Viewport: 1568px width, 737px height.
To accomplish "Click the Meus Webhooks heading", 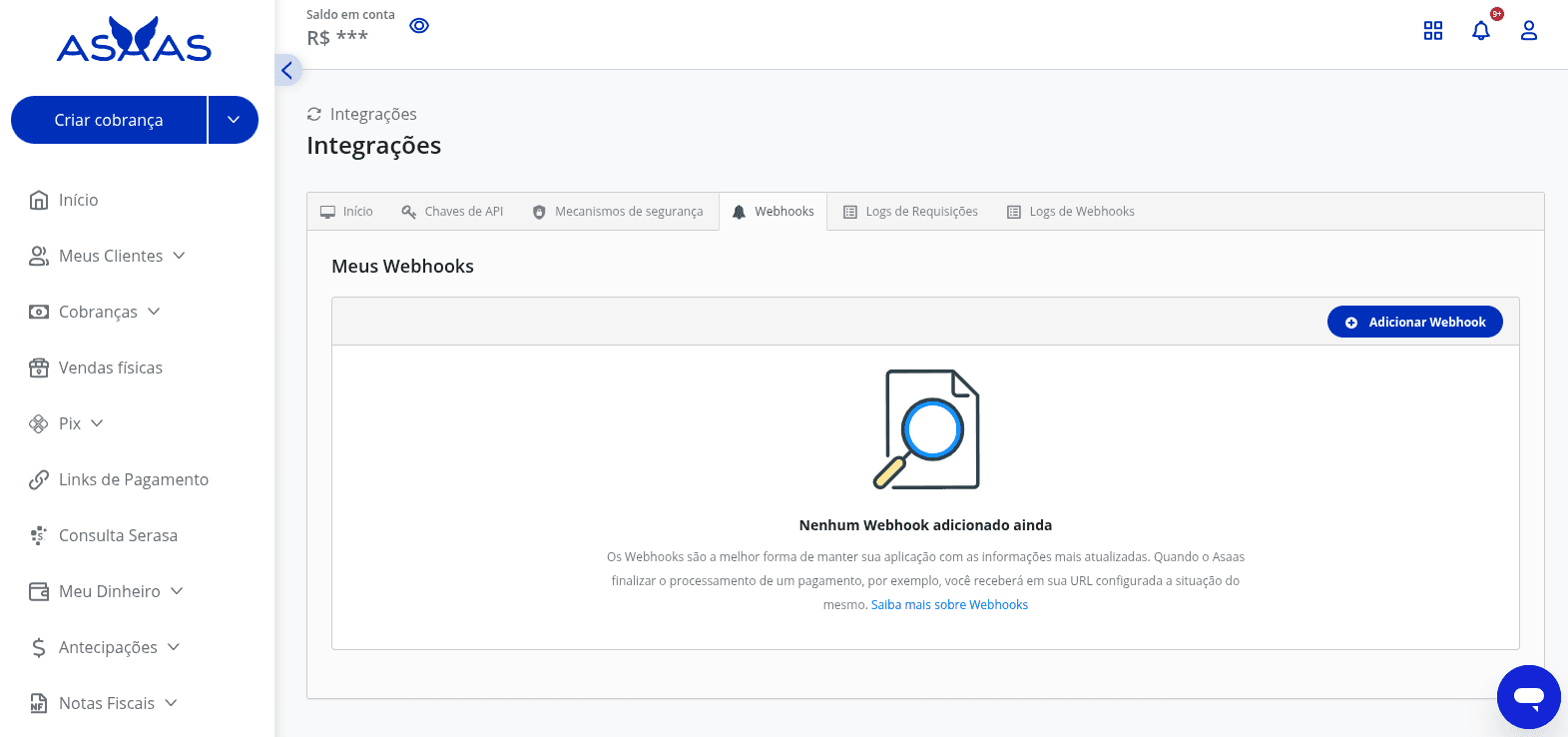I will pos(402,267).
